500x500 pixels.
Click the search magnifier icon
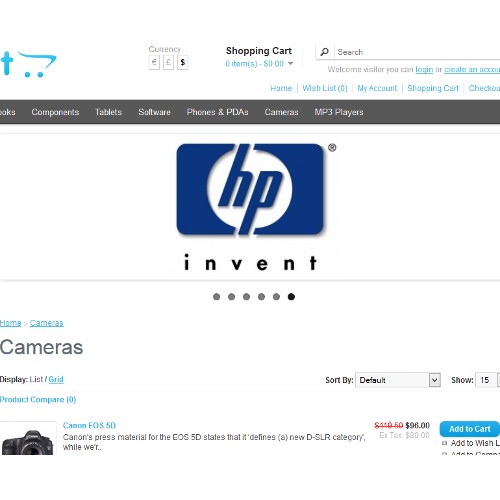324,52
